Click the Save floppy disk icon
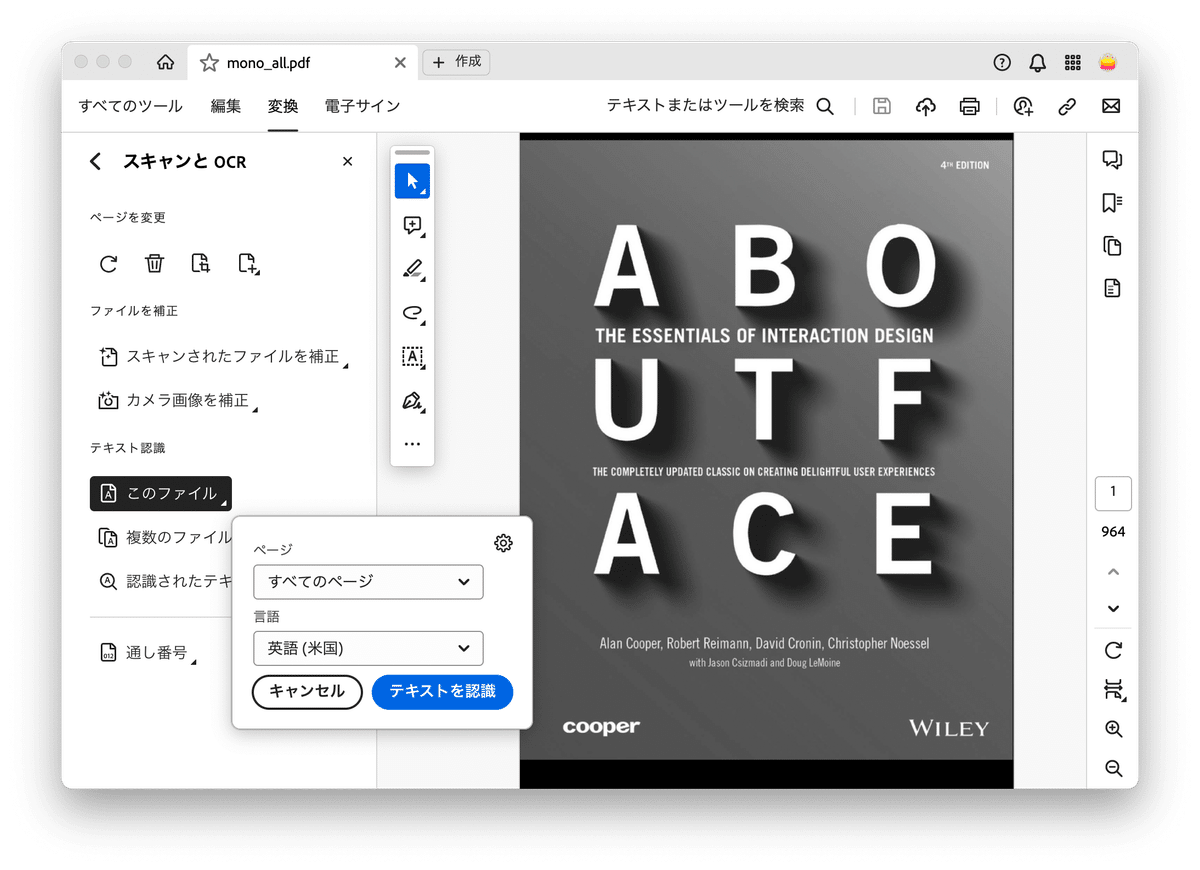The width and height of the screenshot is (1200, 870). (881, 106)
